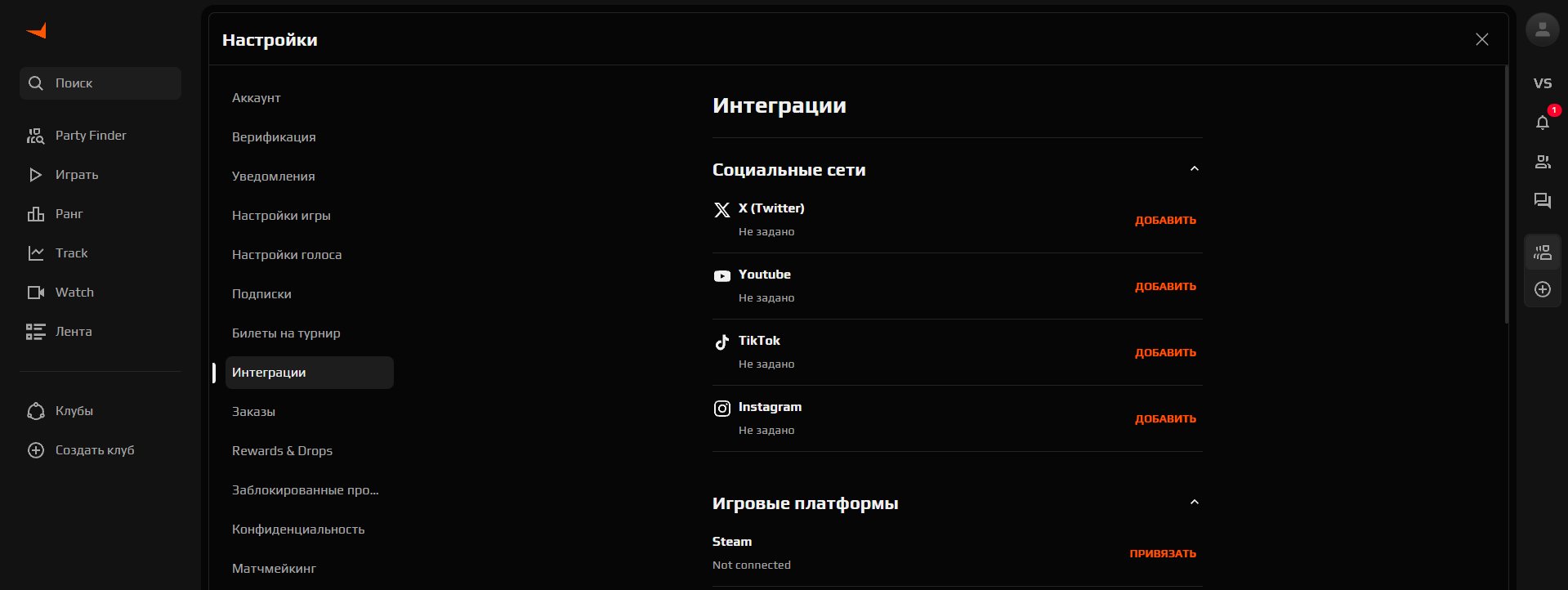Collapse the Игровые платформы section
Image resolution: width=1568 pixels, height=590 pixels.
pyautogui.click(x=1194, y=503)
